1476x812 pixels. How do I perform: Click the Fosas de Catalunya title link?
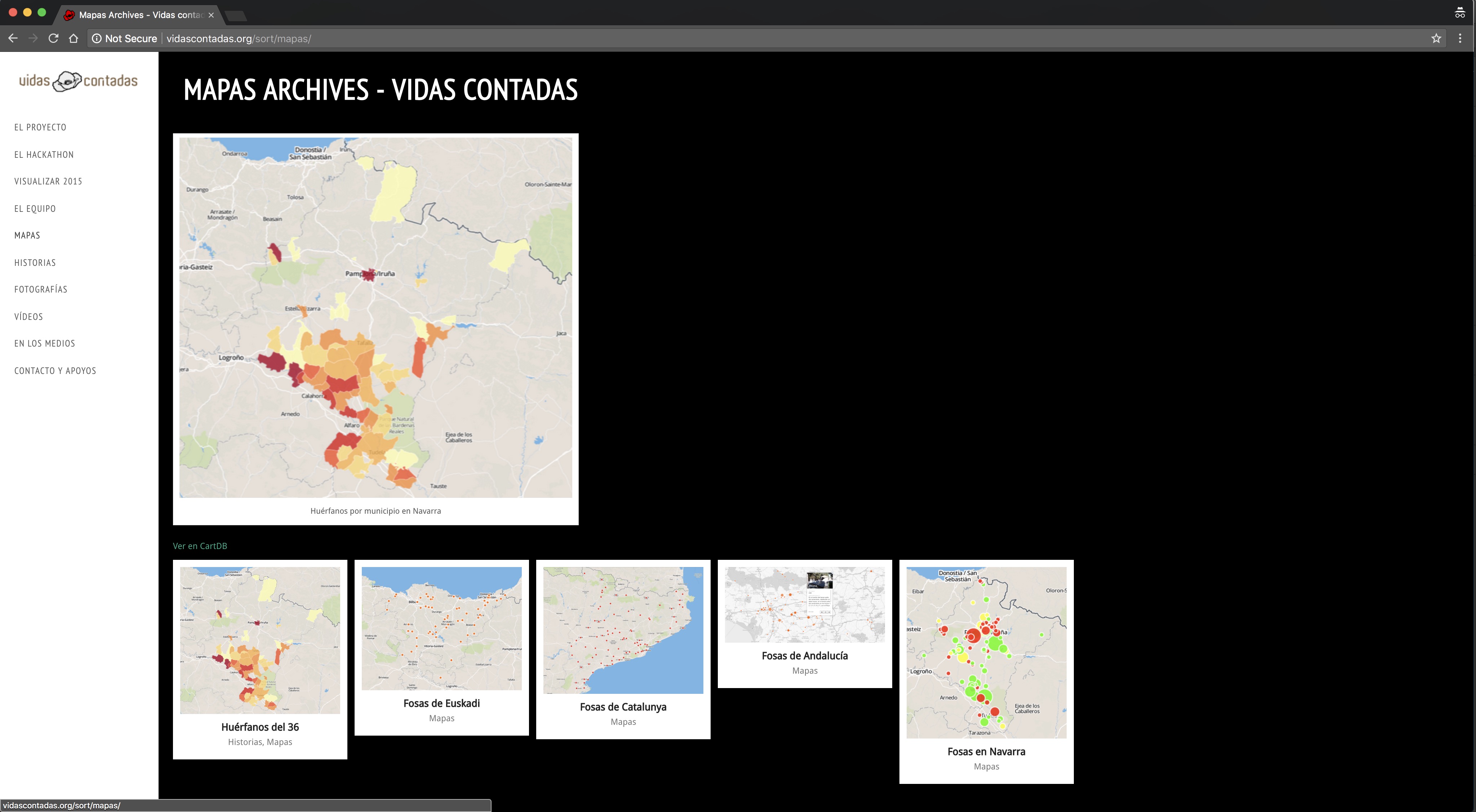point(623,707)
